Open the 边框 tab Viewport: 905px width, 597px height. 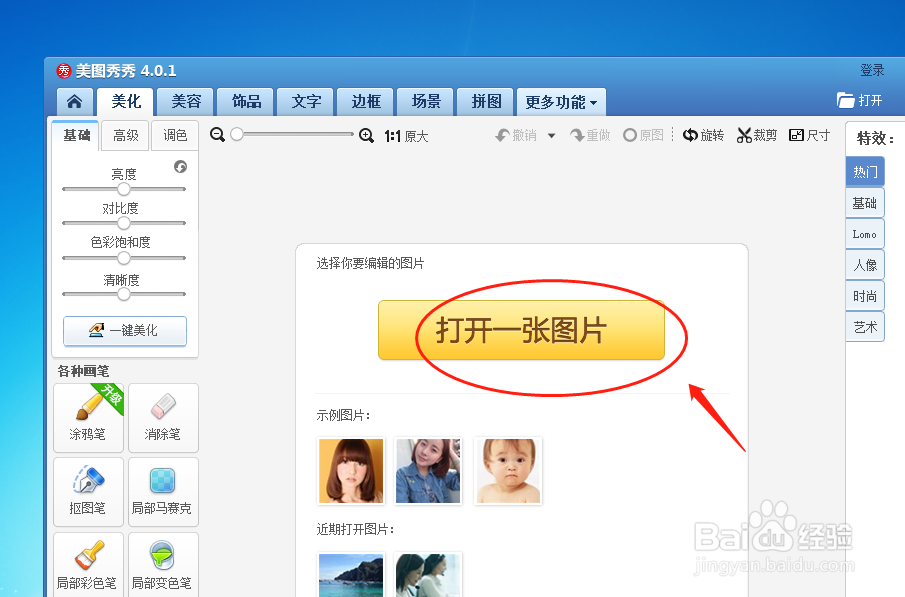[366, 102]
